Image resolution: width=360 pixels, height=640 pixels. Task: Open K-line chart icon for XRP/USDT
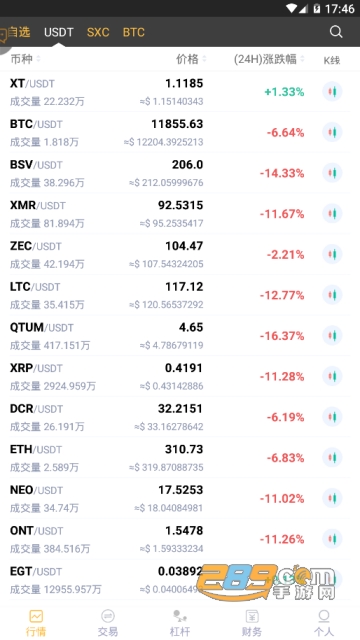pos(332,376)
